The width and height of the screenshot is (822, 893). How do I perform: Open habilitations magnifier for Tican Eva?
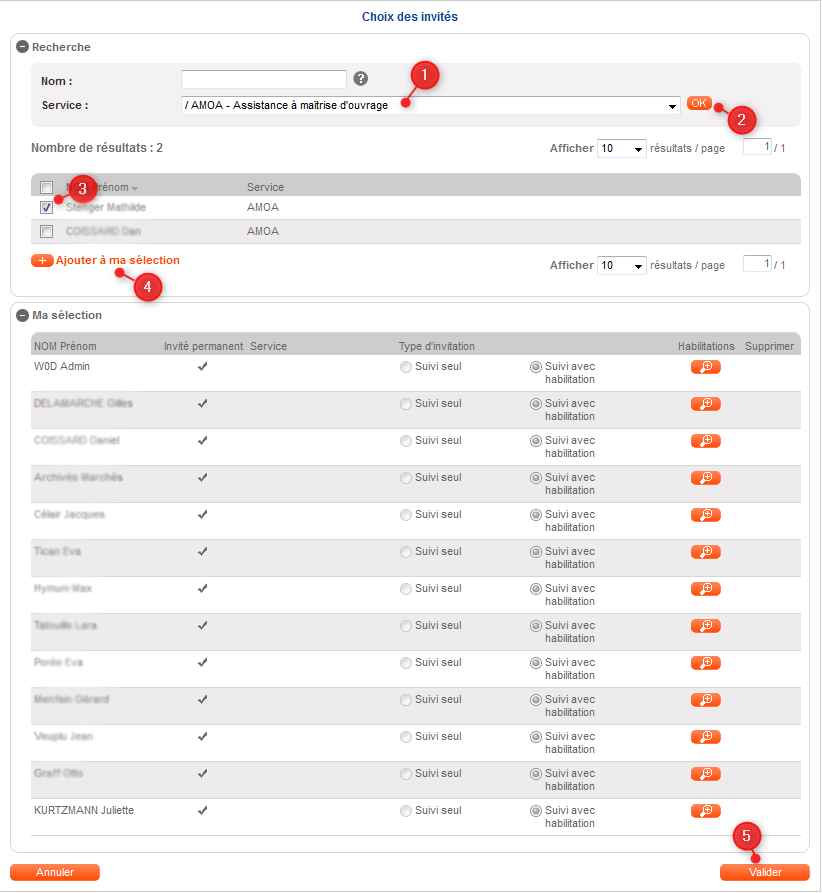[x=705, y=552]
